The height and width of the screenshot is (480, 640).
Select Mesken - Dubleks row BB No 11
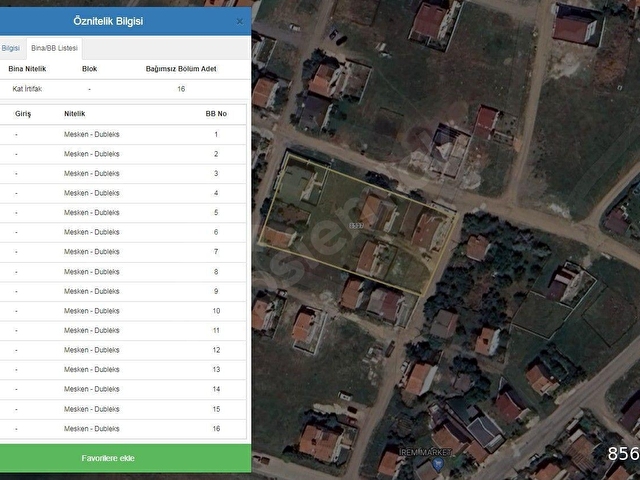(123, 331)
